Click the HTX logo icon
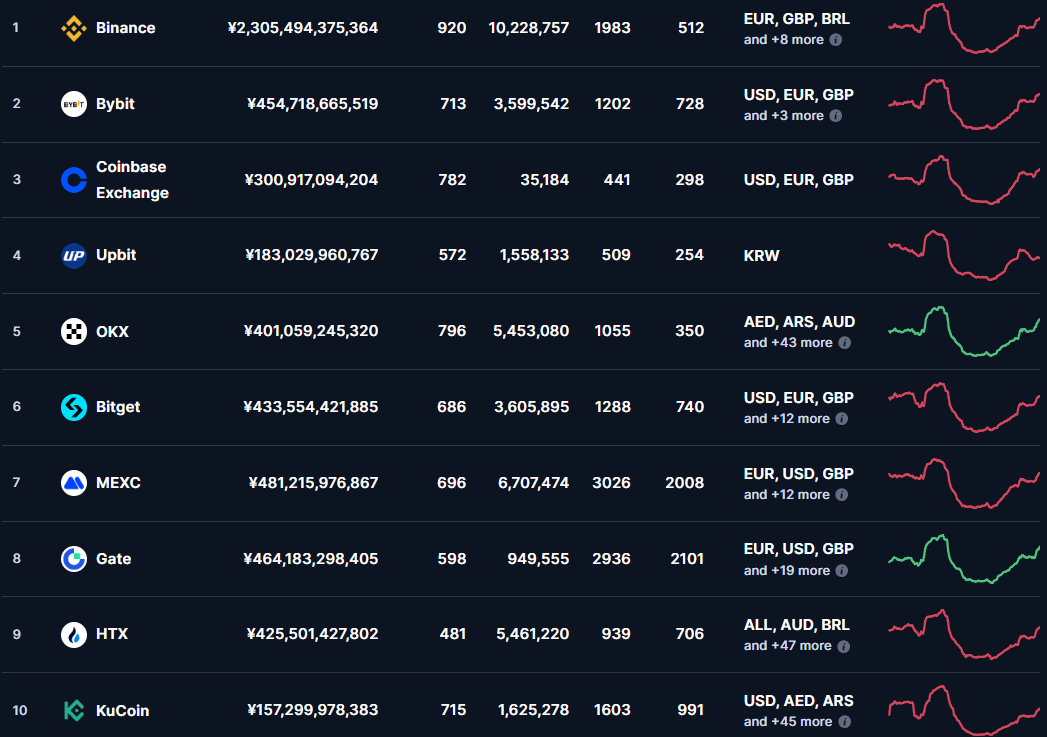 pos(73,634)
